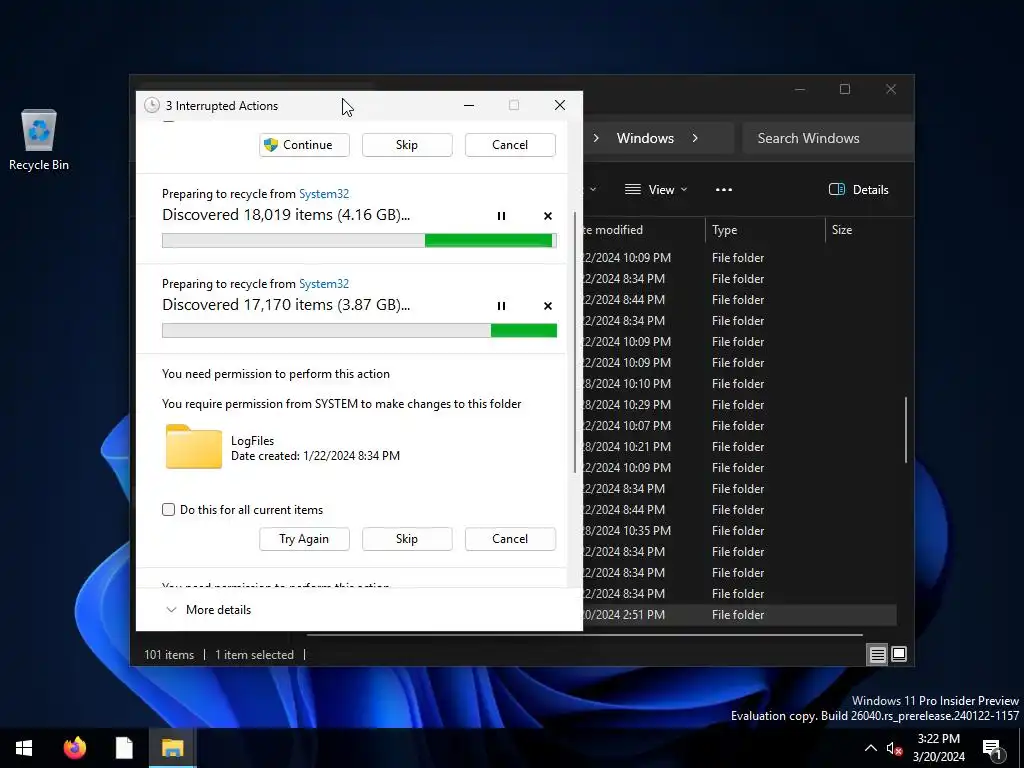Click the dialog's vertical scrollbar
Screen dimensions: 1024x768
(x=575, y=342)
